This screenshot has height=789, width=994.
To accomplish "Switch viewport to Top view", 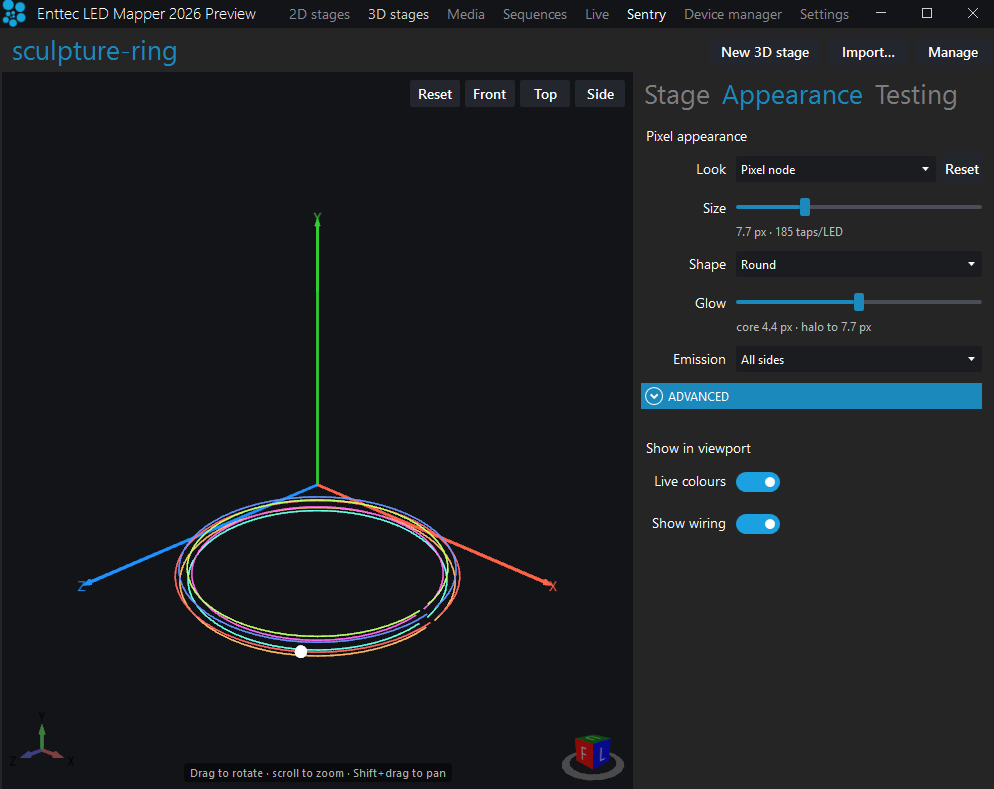I will tap(545, 94).
